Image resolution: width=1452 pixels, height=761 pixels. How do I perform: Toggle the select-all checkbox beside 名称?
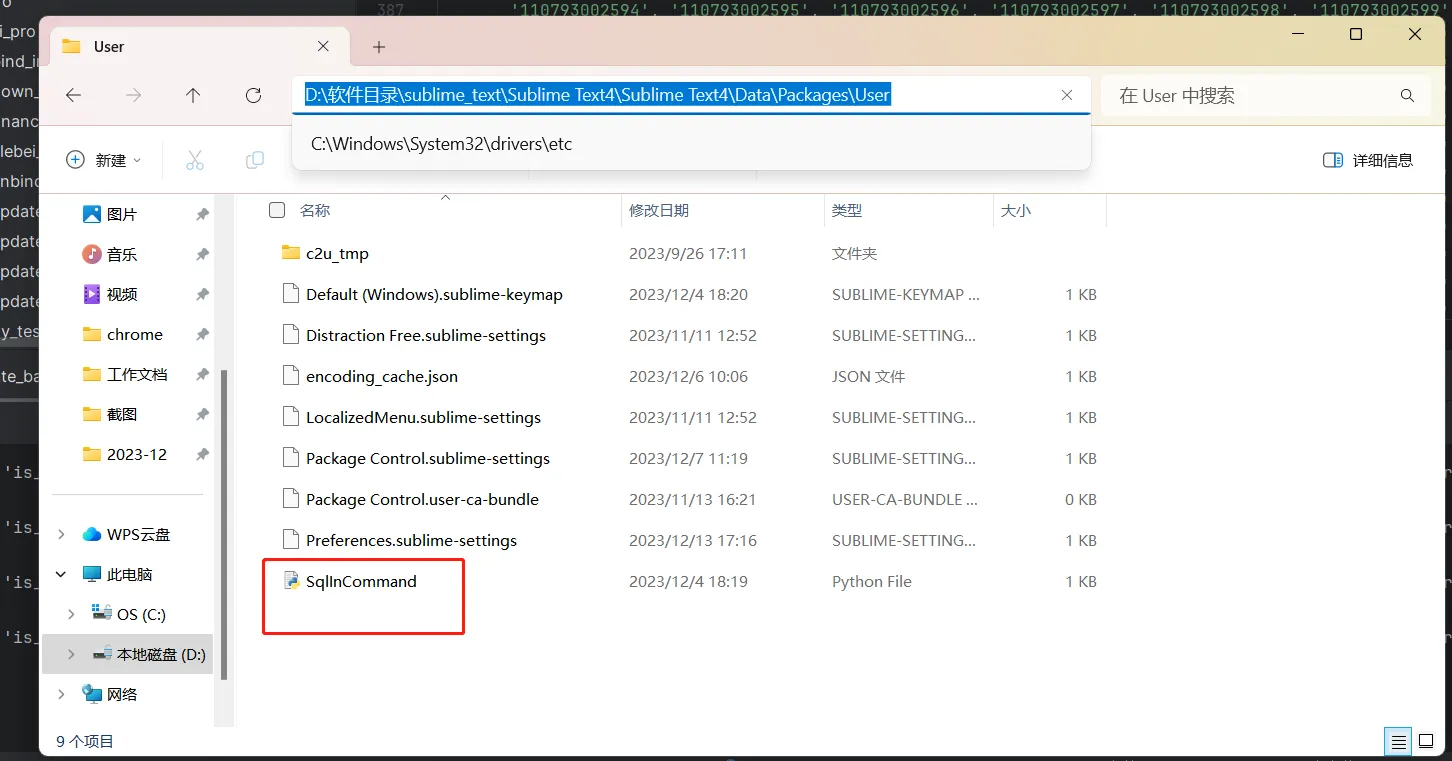pos(276,210)
